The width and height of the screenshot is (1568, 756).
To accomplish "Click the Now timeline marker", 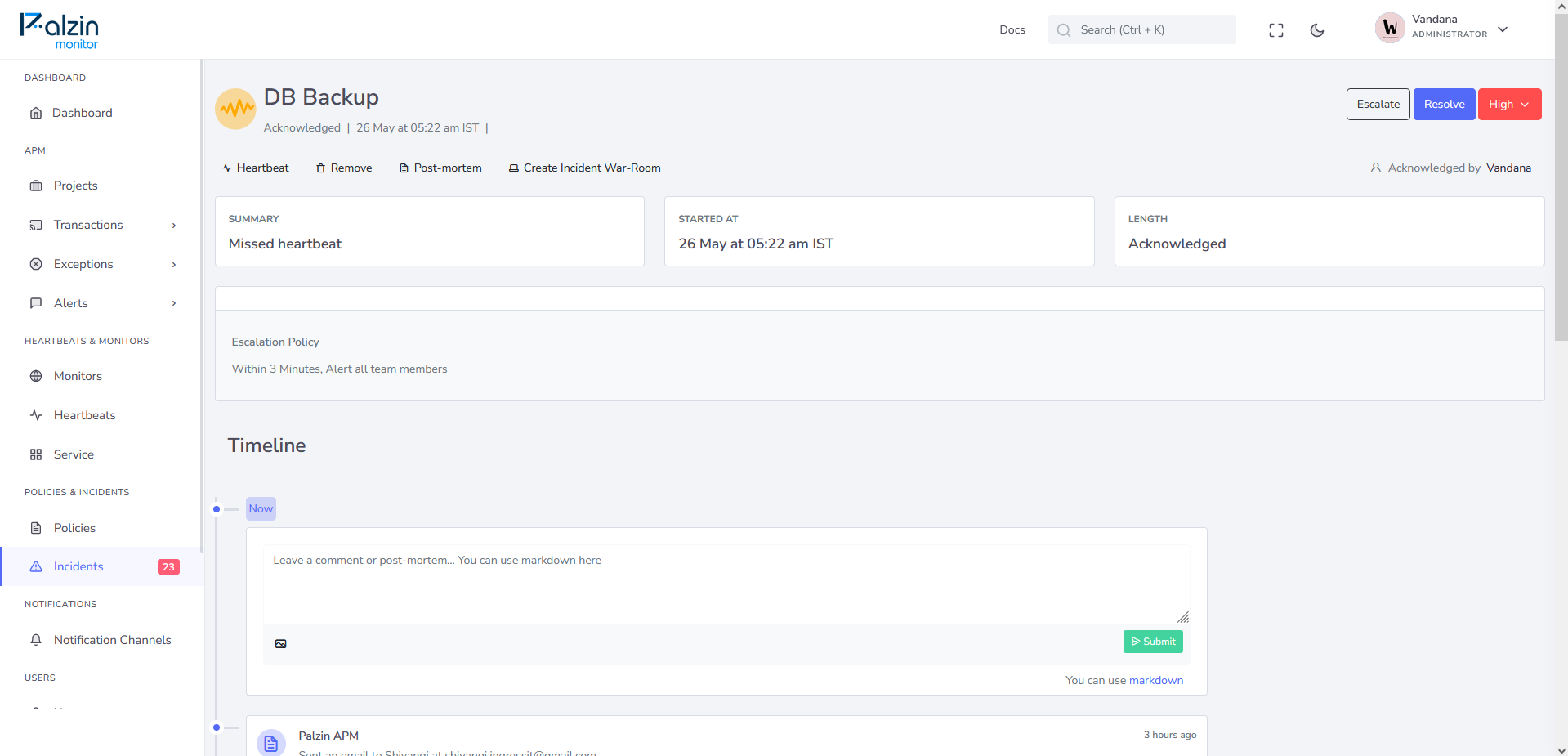I will 261,508.
